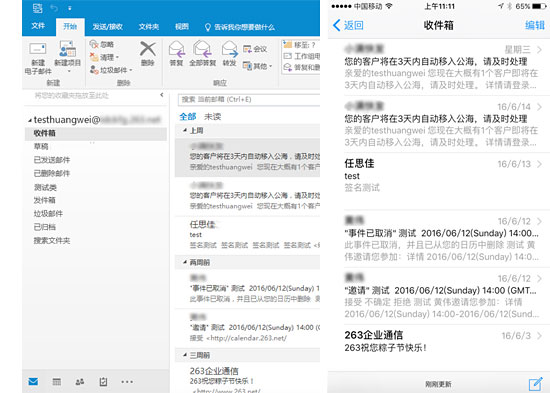
Task: Click the Forward (转发) icon
Action: (x=230, y=49)
